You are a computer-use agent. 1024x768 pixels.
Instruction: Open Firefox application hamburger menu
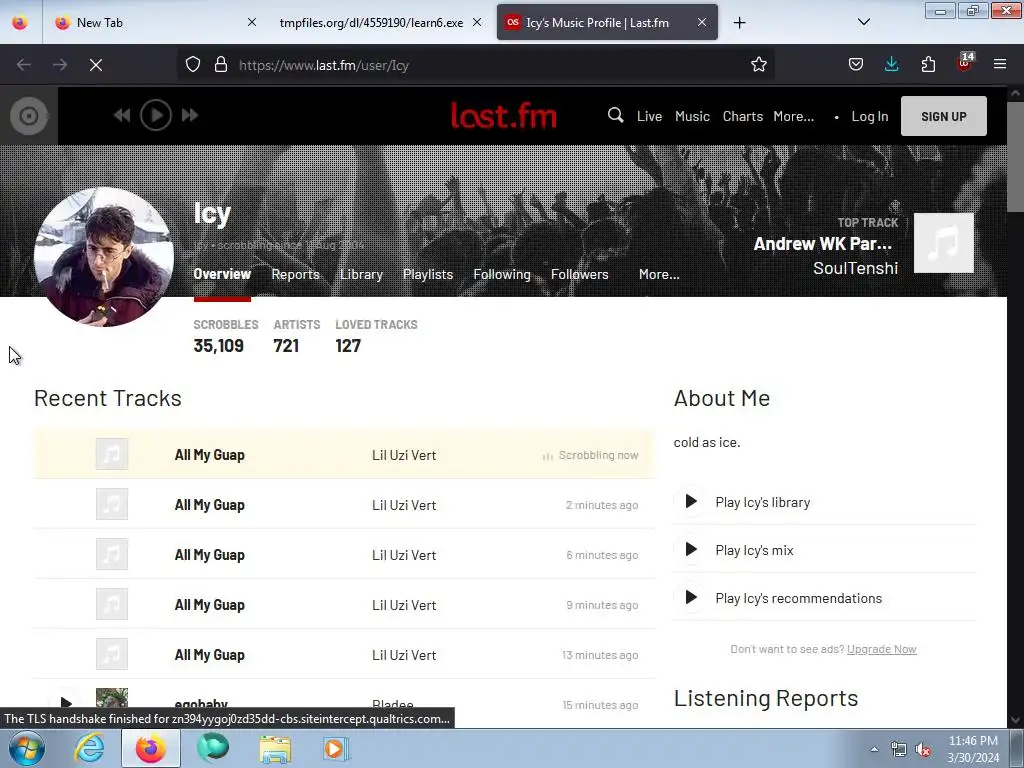pyautogui.click(x=1000, y=65)
